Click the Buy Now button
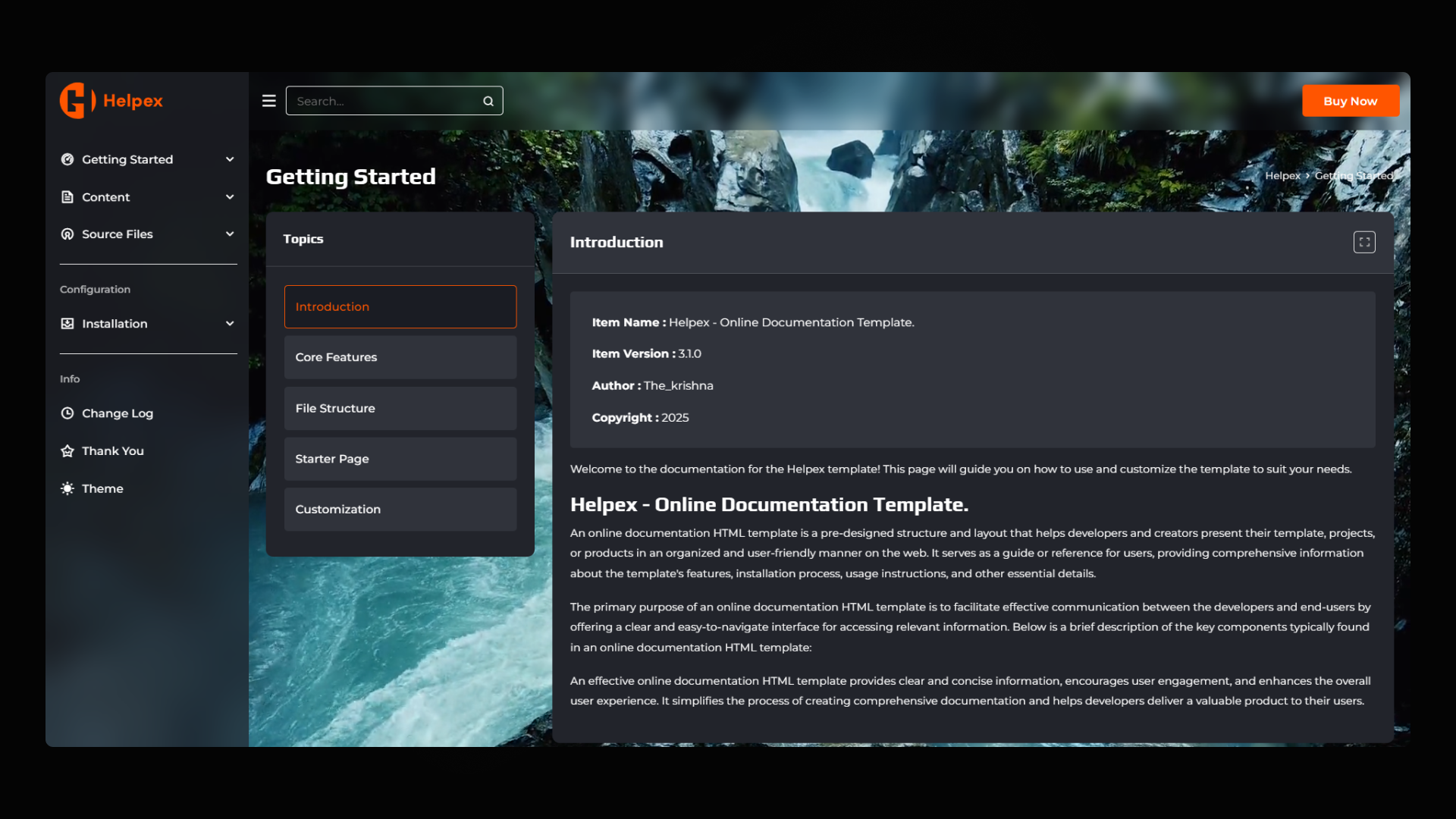Image resolution: width=1456 pixels, height=819 pixels. (1351, 101)
